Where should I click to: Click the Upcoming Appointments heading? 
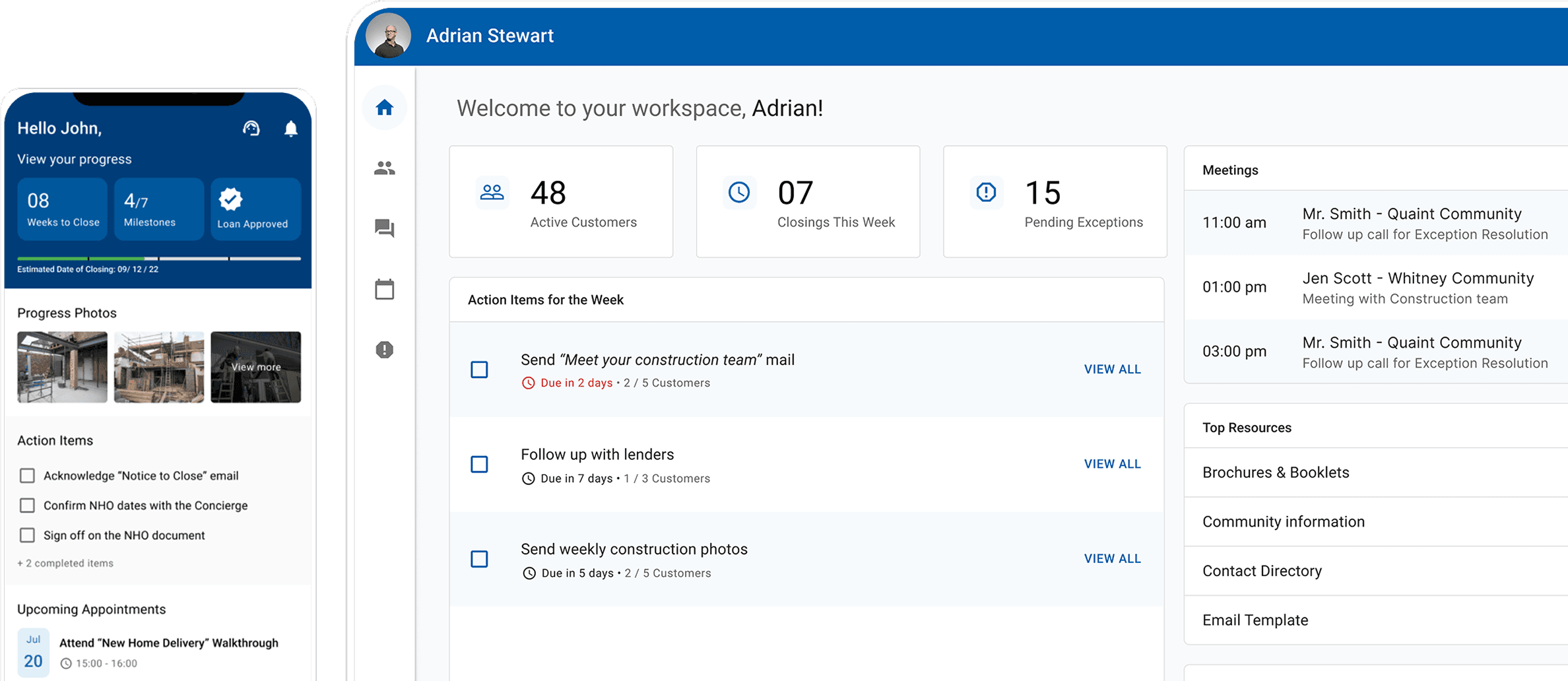[92, 609]
